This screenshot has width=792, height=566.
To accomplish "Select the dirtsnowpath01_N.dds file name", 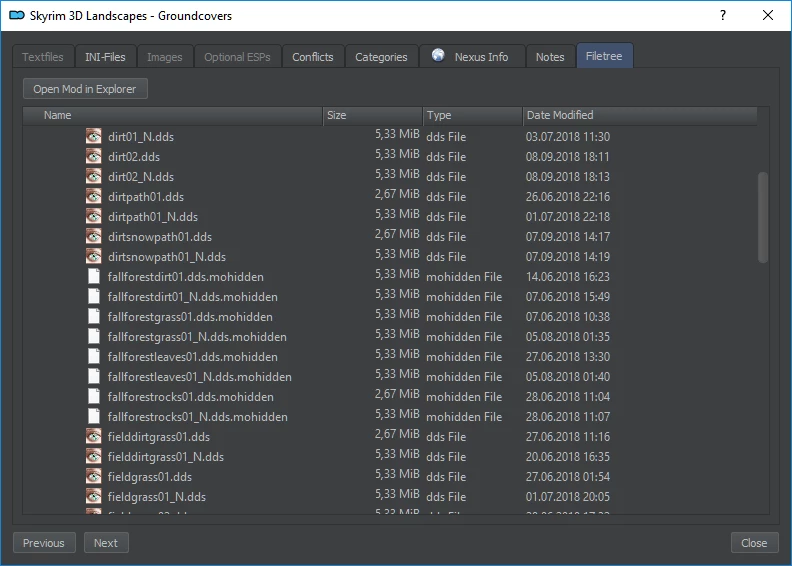I will pos(167,257).
